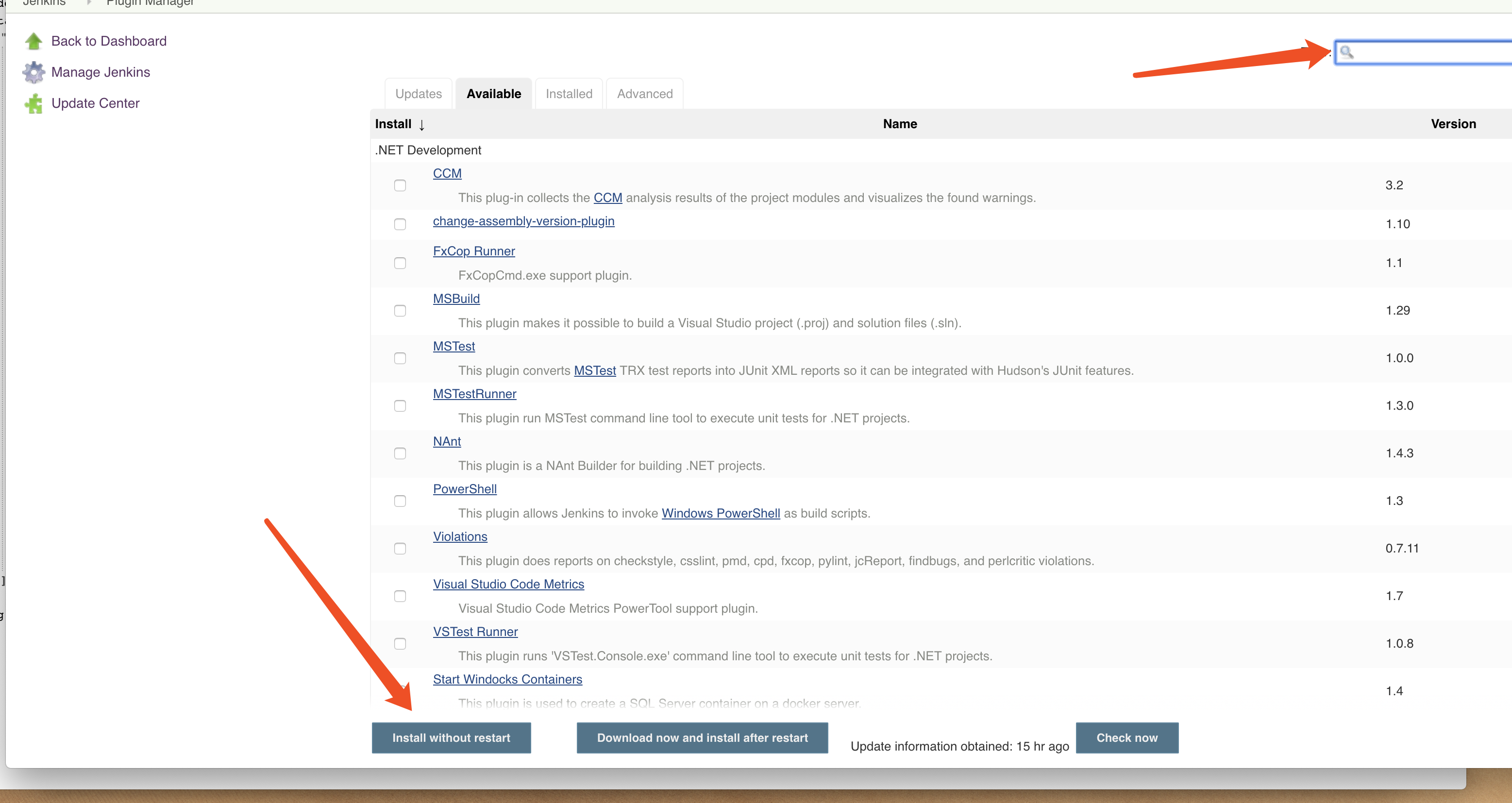Expand the Install column sort arrow

pyautogui.click(x=422, y=123)
